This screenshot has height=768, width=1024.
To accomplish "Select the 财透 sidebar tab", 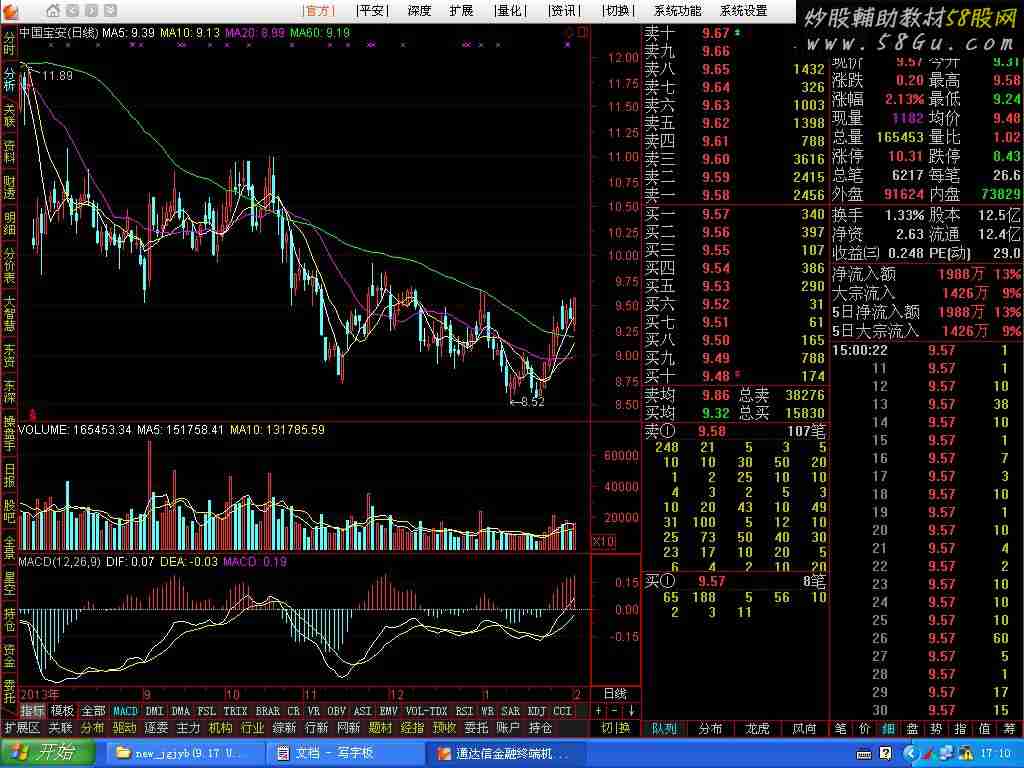I will [9, 188].
